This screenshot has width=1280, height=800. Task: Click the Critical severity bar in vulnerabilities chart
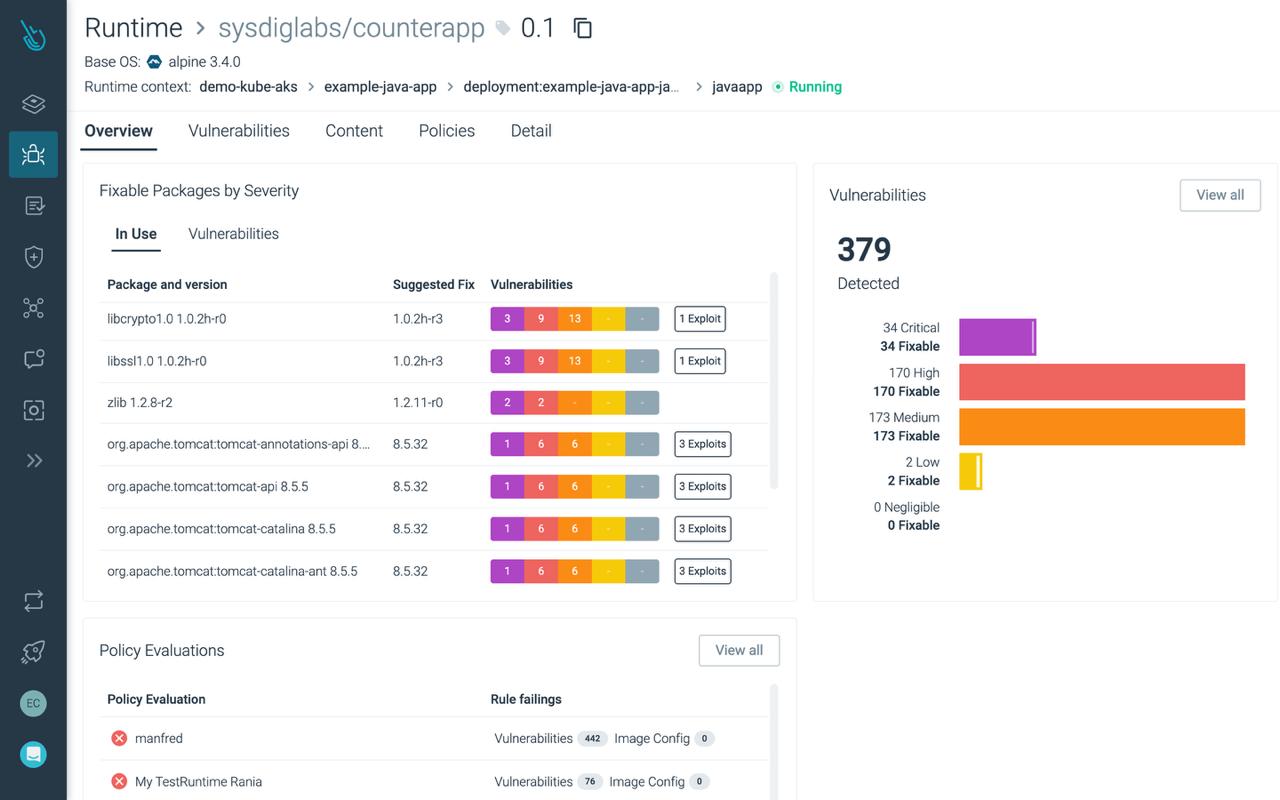(997, 337)
